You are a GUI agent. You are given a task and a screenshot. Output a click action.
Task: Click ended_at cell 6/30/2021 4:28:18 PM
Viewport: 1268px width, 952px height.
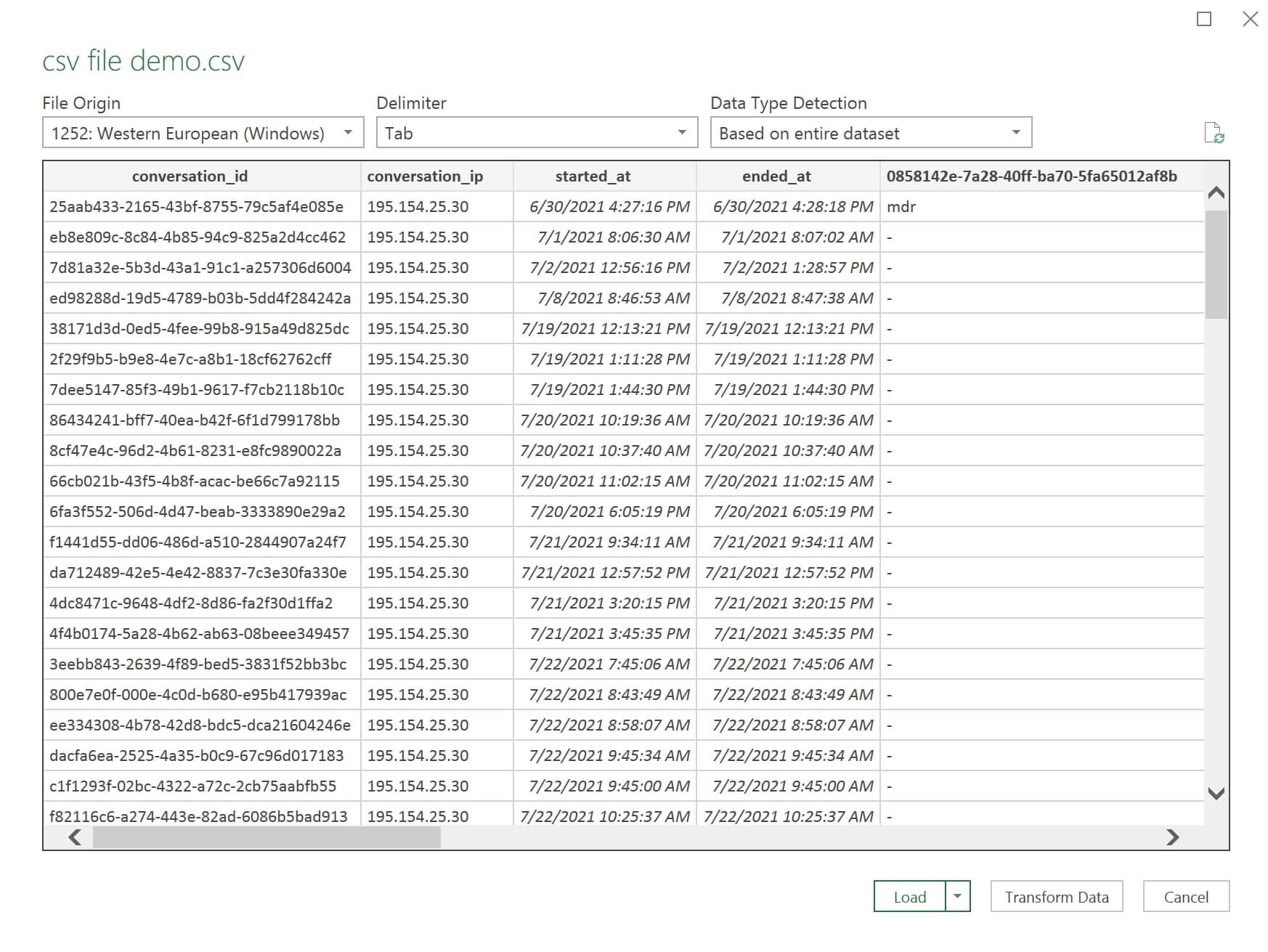(x=788, y=207)
